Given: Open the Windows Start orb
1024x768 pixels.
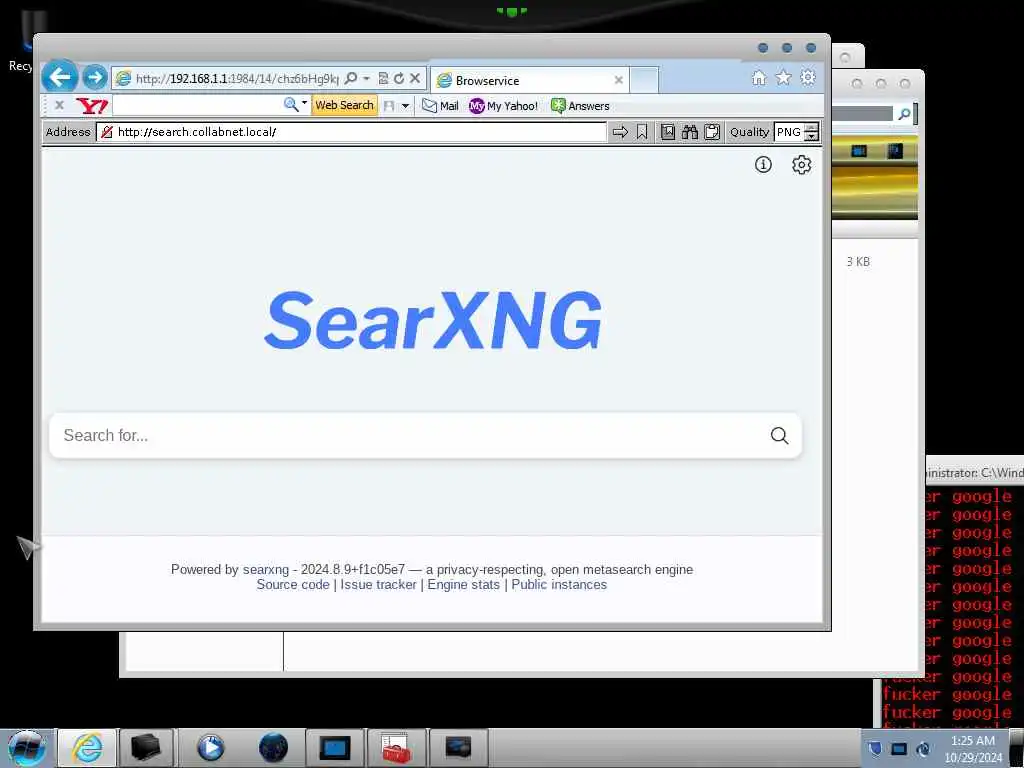Looking at the screenshot, I should tap(27, 748).
